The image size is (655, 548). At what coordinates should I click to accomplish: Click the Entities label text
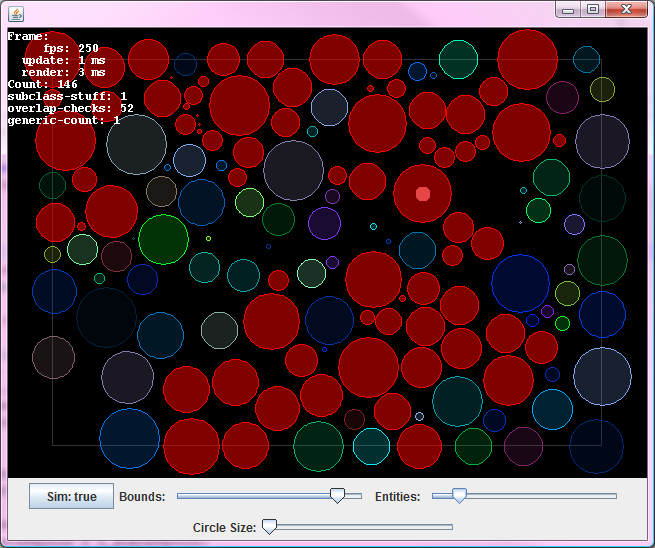pyautogui.click(x=397, y=497)
